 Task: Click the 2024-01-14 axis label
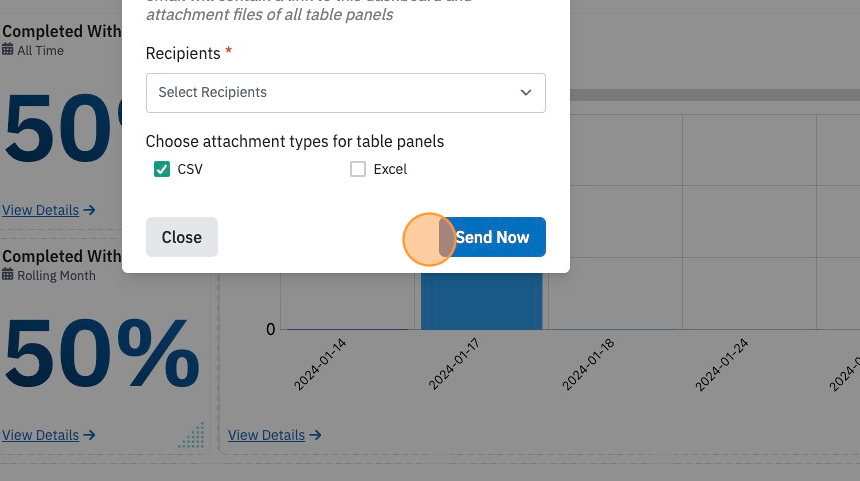click(320, 364)
